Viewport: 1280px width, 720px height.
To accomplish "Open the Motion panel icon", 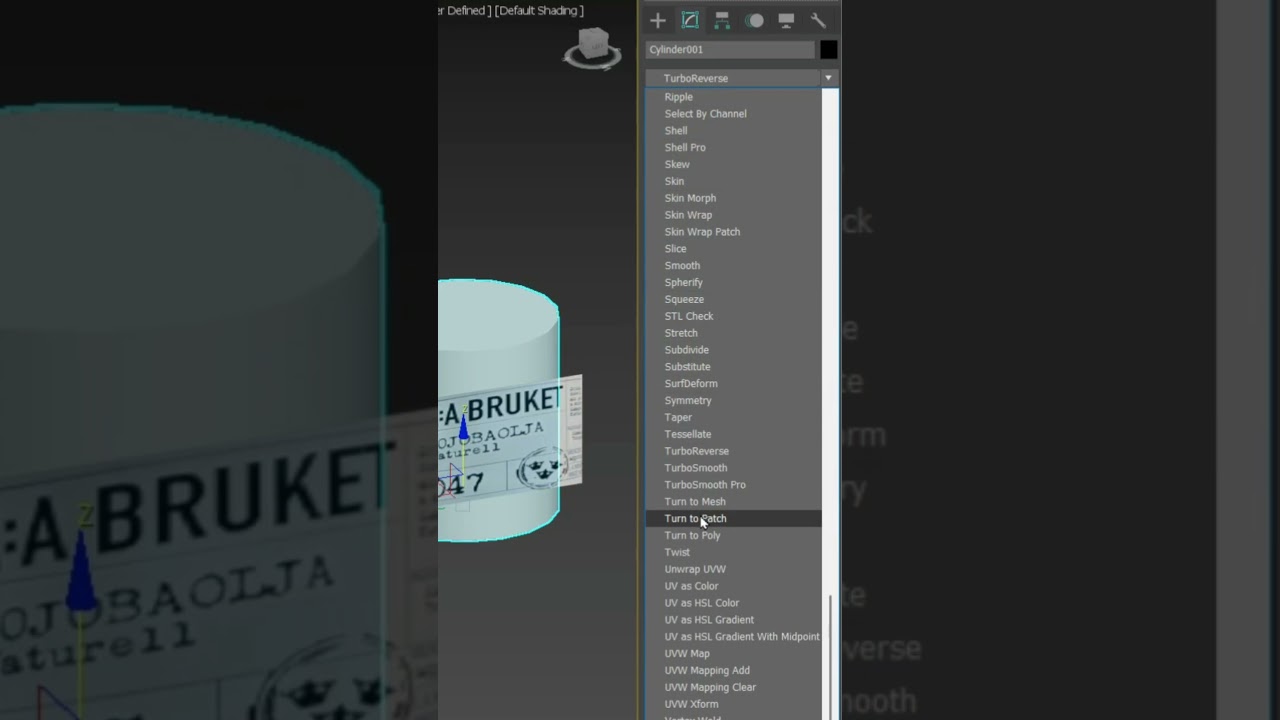I will (754, 20).
